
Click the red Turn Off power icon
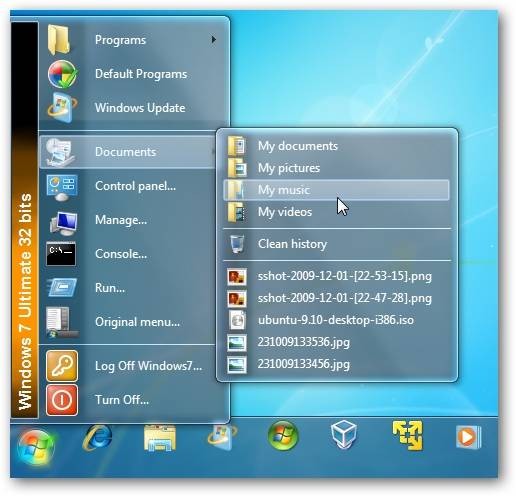(x=62, y=400)
